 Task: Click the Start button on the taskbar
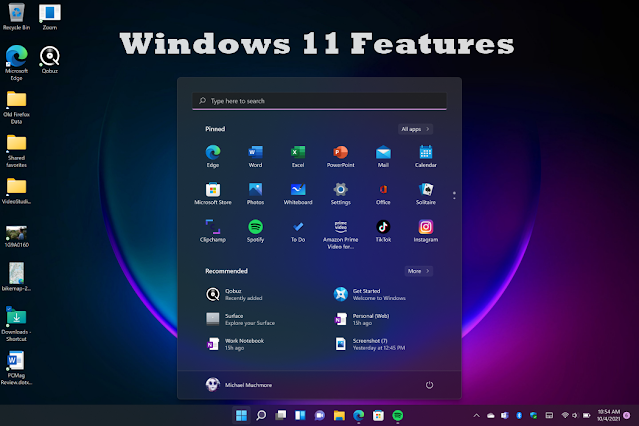(x=241, y=415)
